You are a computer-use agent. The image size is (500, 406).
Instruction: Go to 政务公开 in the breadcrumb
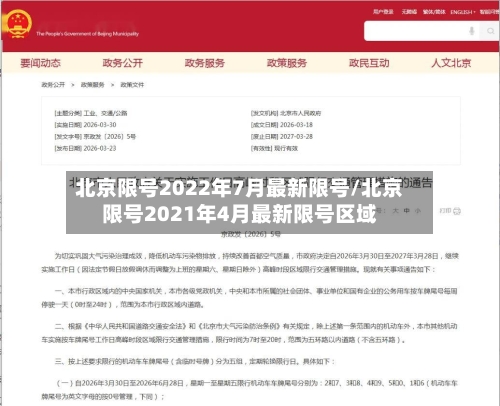point(53,85)
